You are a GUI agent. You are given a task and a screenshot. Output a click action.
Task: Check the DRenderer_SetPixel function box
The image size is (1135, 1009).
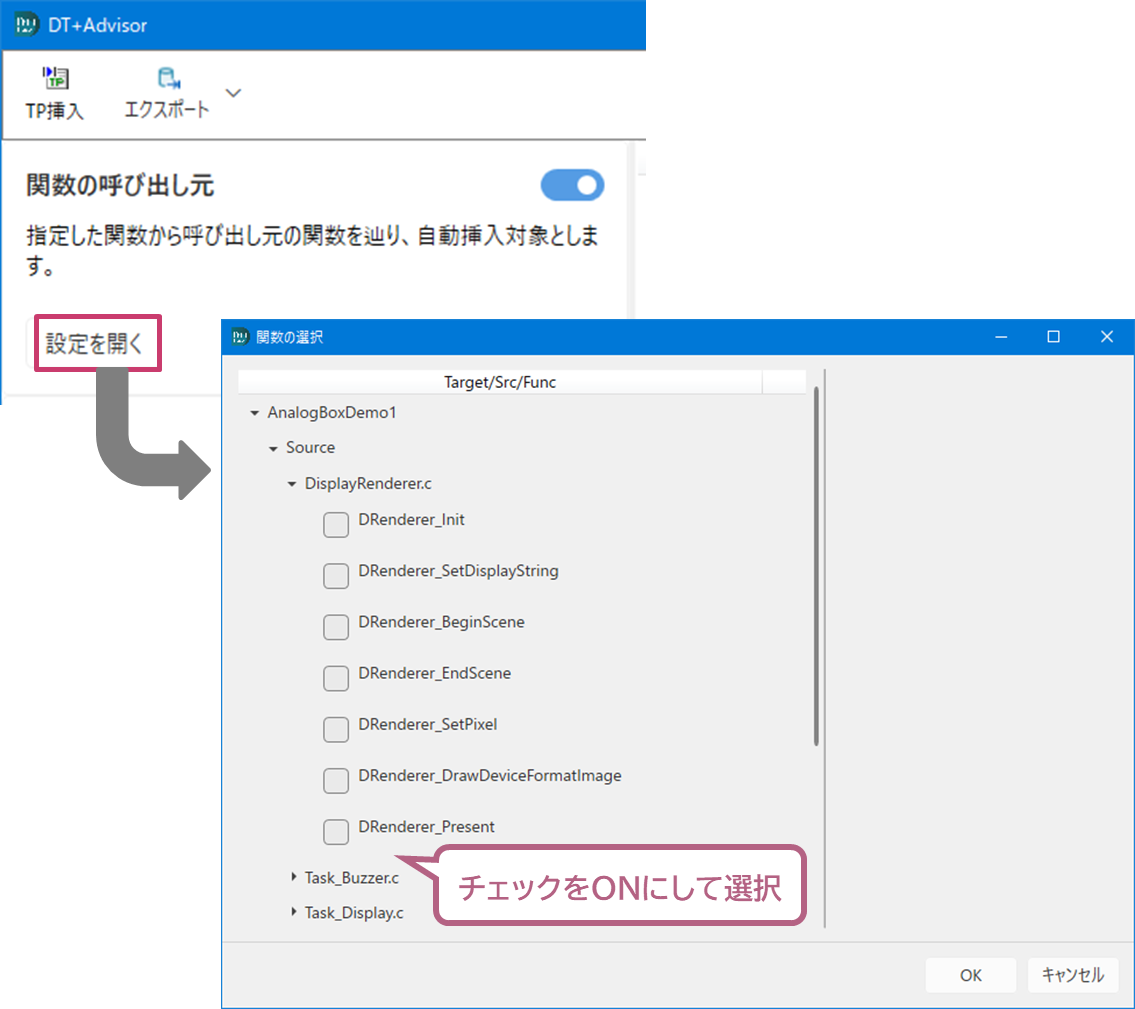point(336,728)
